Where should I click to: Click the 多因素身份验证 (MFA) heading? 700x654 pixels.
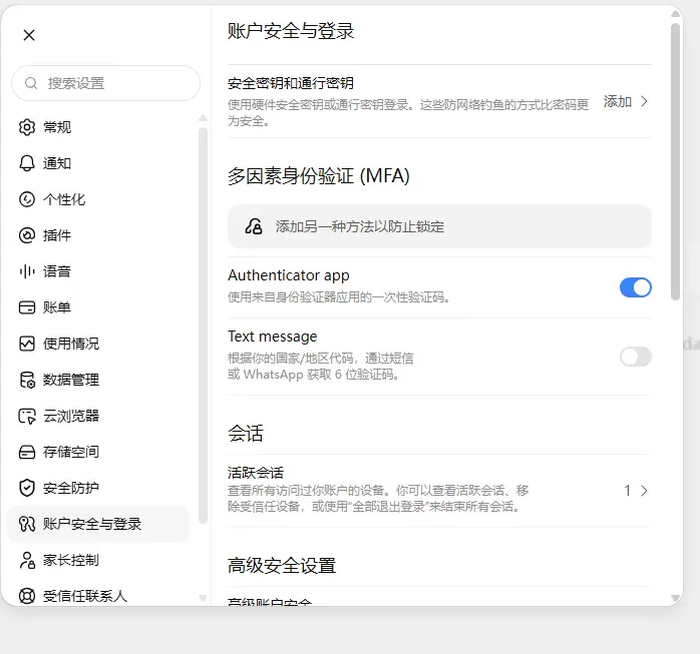point(319,176)
